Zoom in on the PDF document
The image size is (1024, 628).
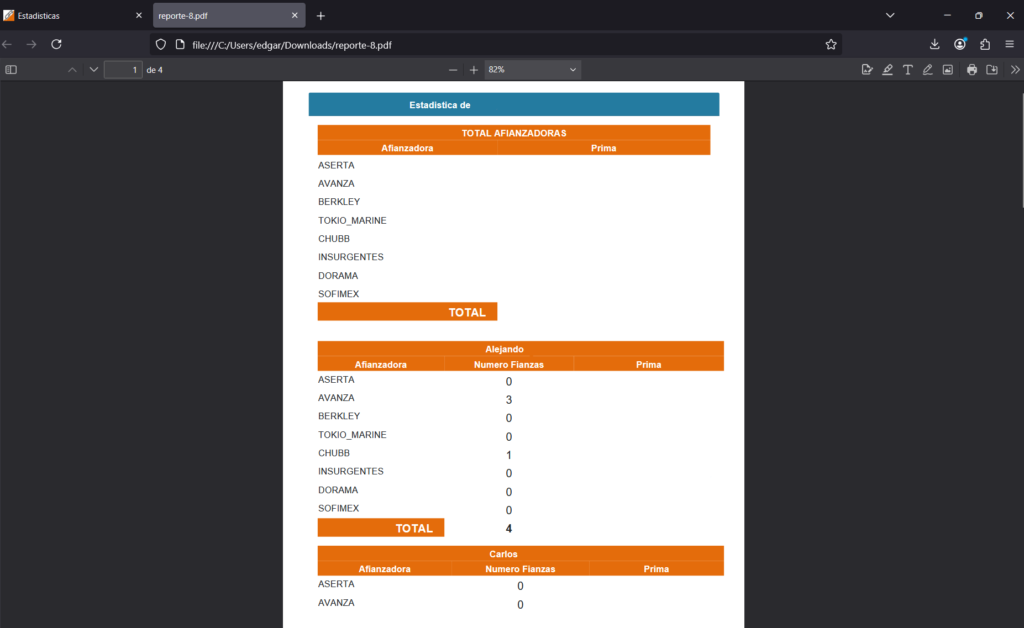(x=474, y=70)
